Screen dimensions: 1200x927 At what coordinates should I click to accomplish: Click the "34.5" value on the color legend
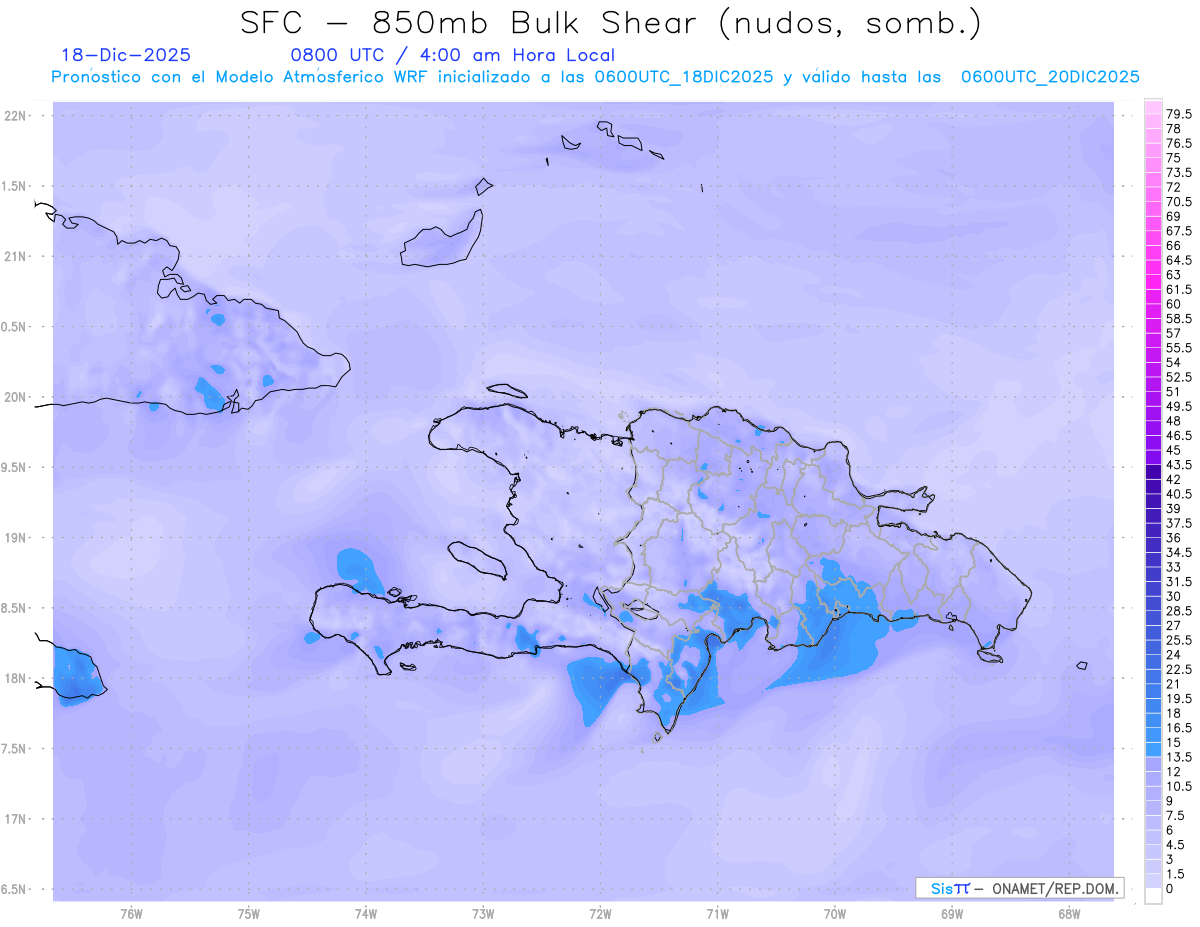click(1178, 552)
